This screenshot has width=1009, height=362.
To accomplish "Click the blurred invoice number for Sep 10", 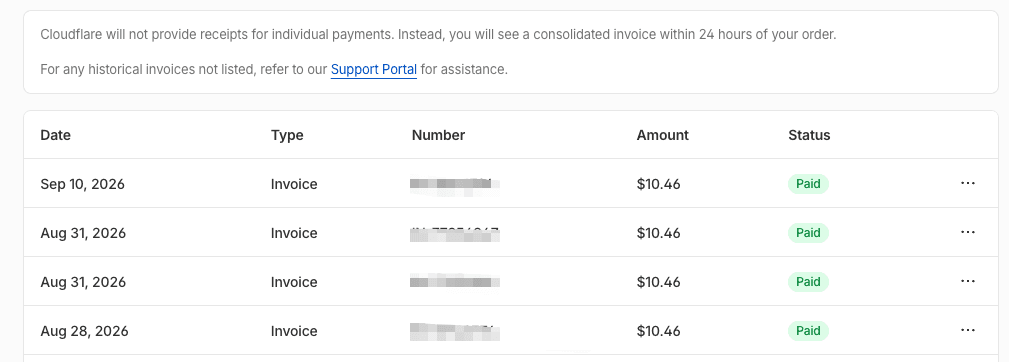I will tap(455, 184).
